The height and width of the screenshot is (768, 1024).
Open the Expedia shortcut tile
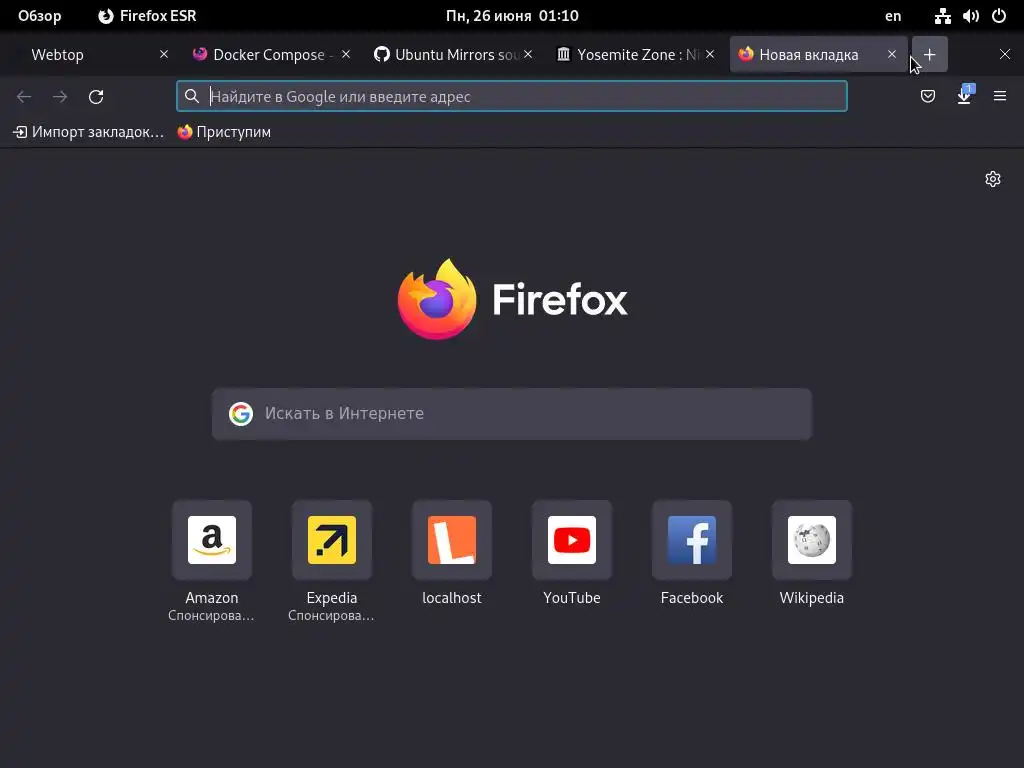click(332, 540)
